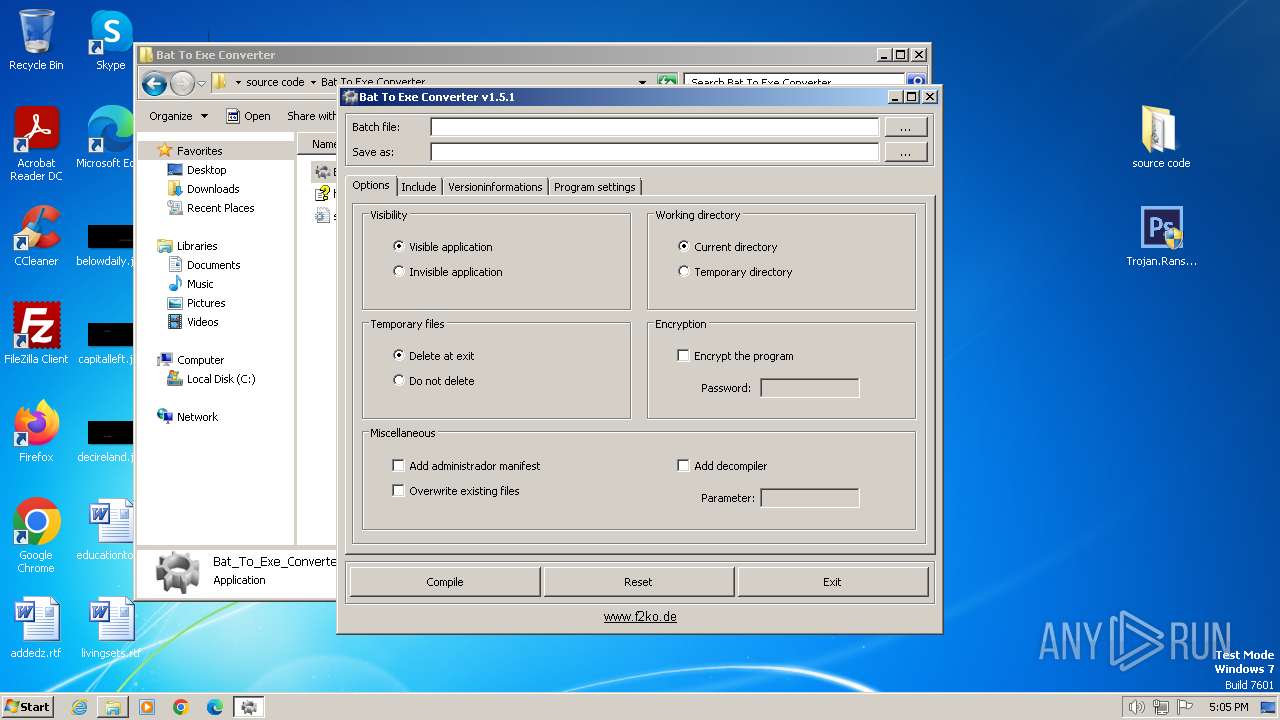Open the Versioninformations tab

tap(495, 187)
